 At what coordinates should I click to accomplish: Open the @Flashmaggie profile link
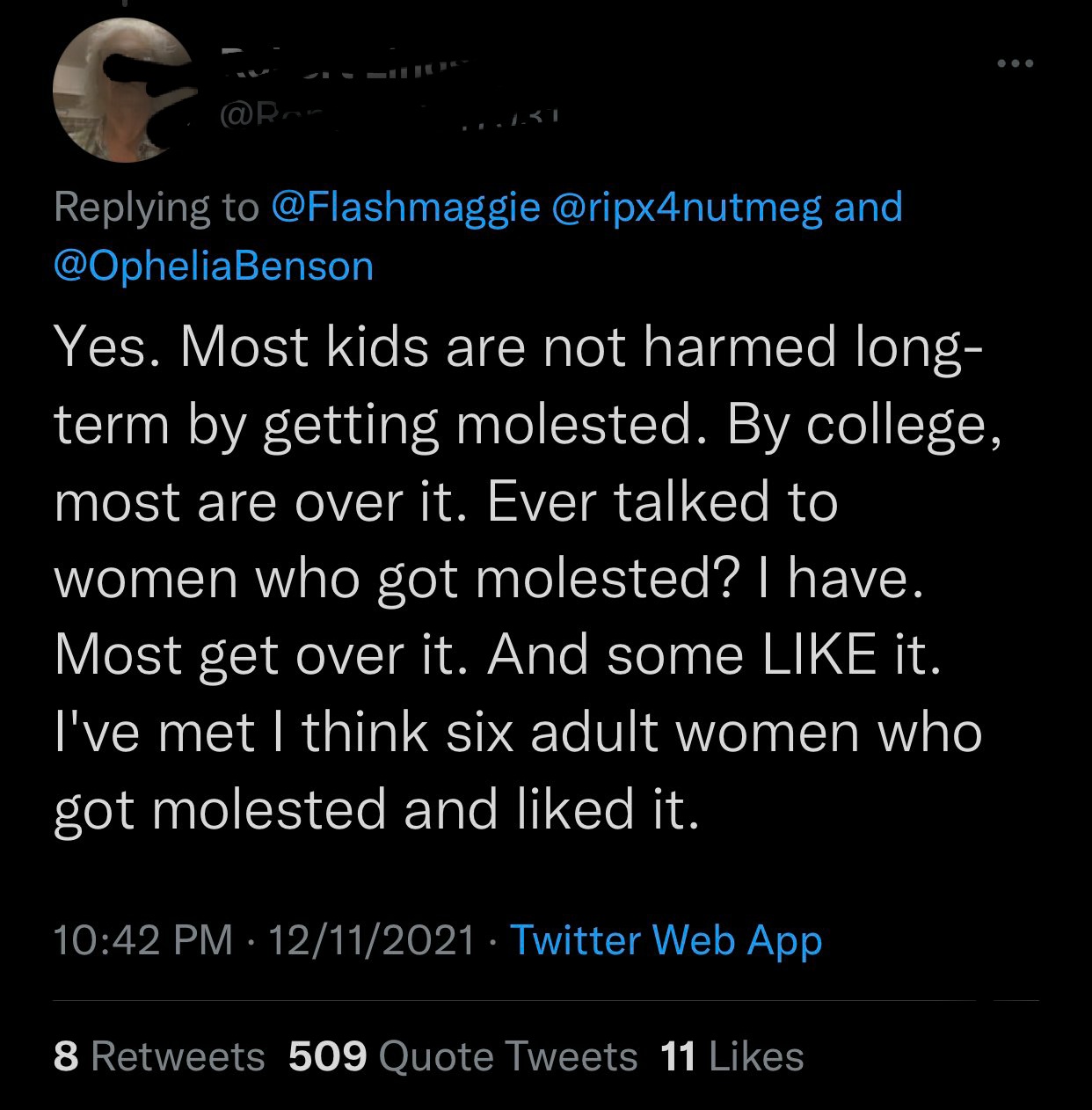[x=407, y=208]
